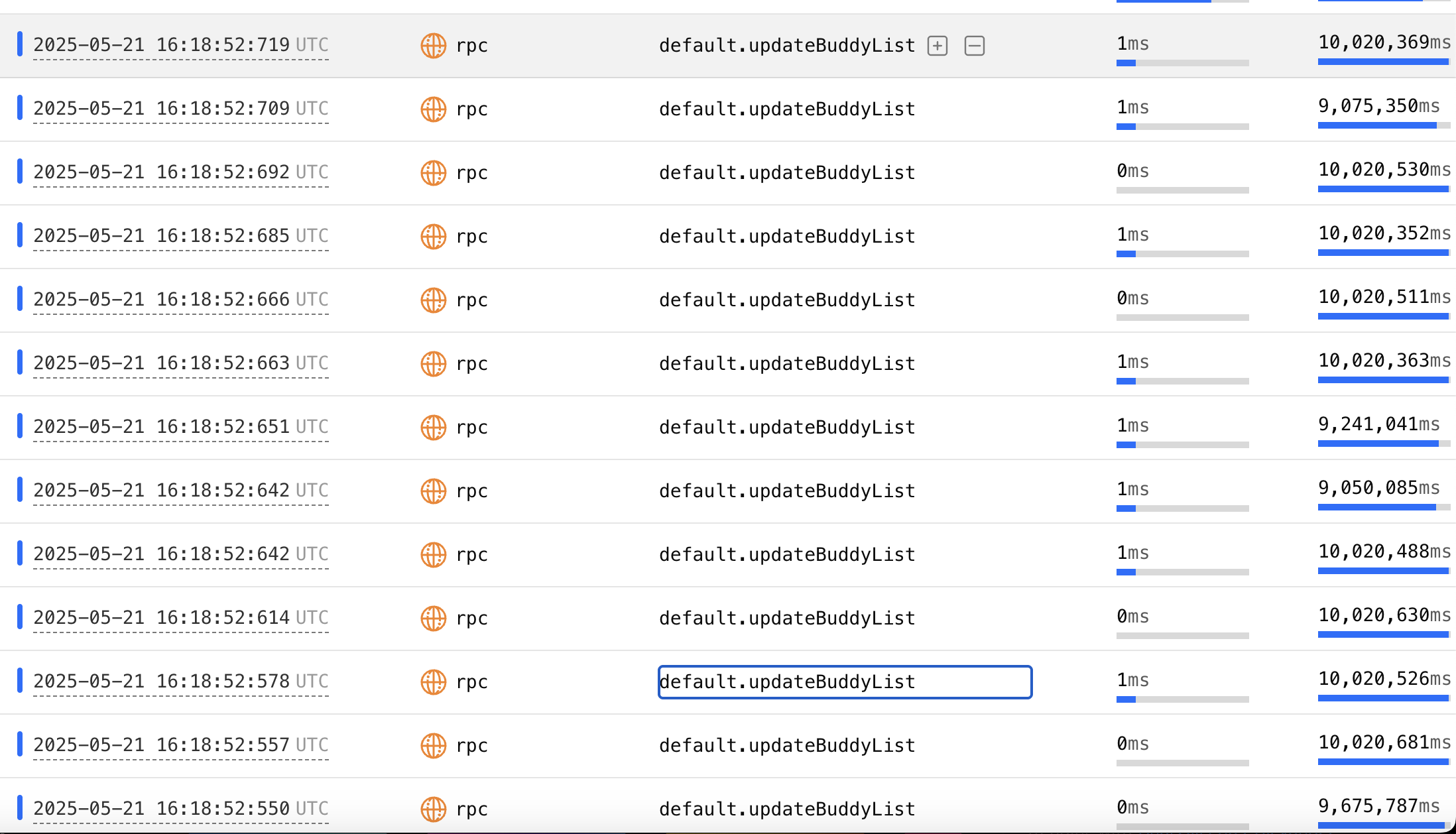1456x834 pixels.
Task: Click the rpc icon on the 16:18:52:666 row
Action: 433,300
